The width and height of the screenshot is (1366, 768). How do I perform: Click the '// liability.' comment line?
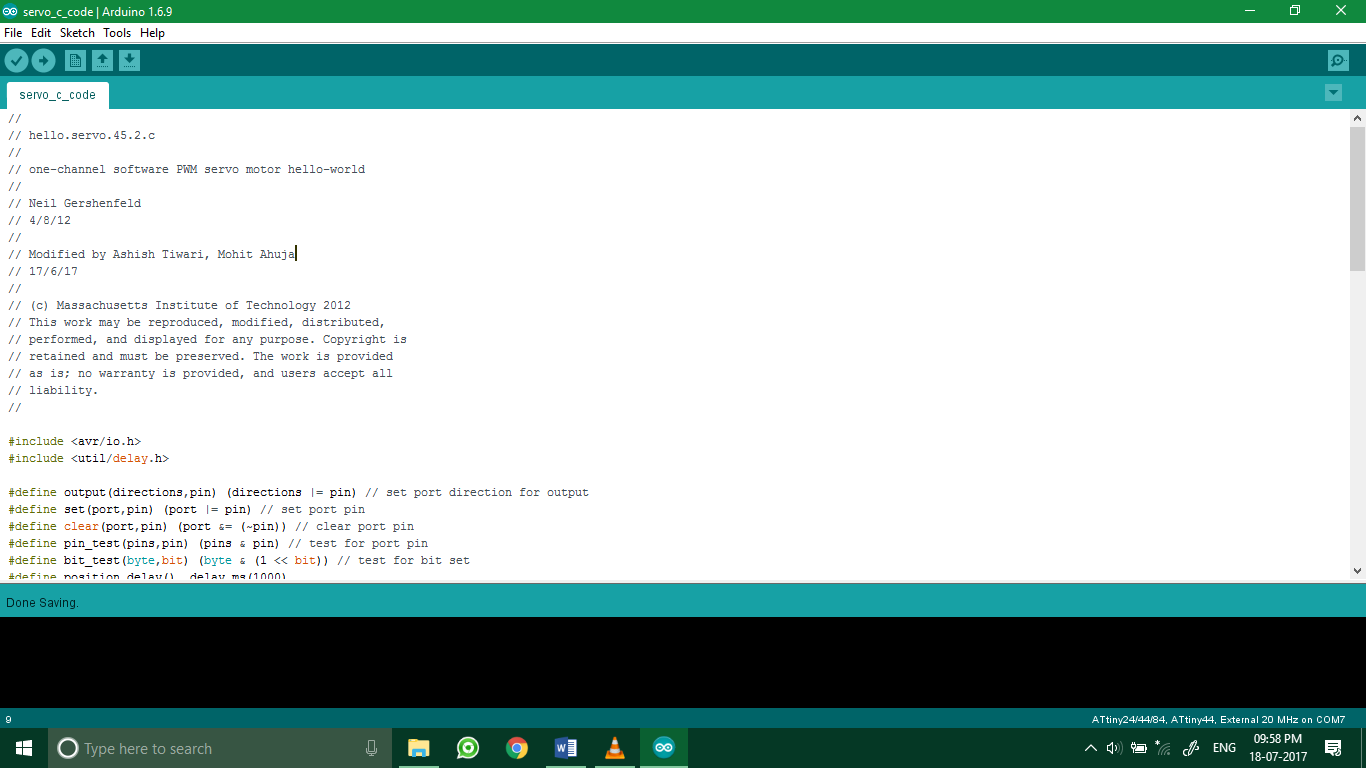tap(54, 390)
